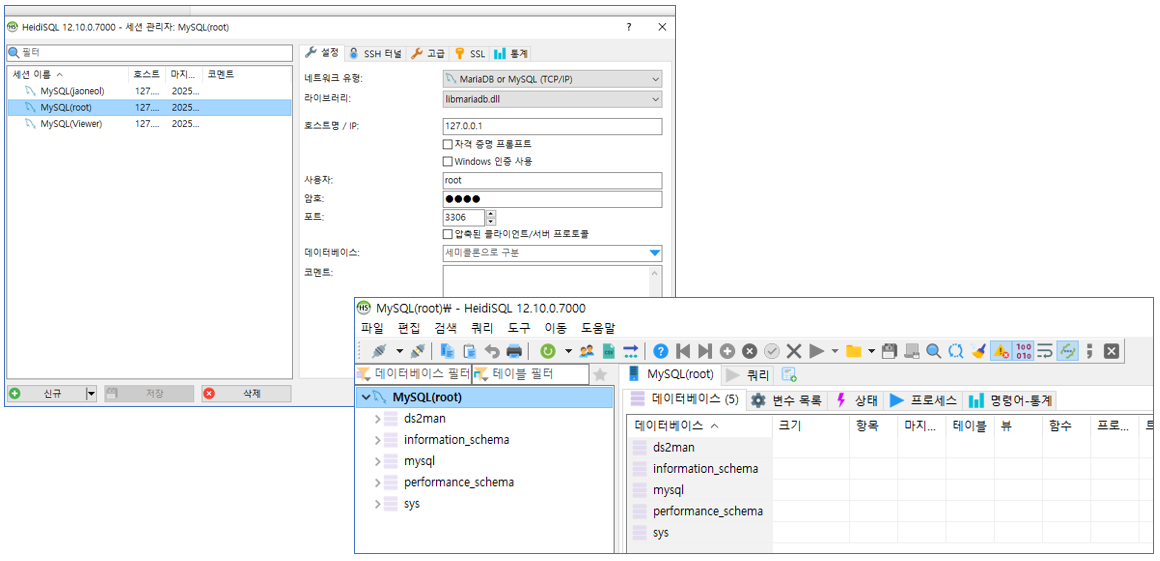Toggle the binary 100/010 display button

pos(1024,351)
